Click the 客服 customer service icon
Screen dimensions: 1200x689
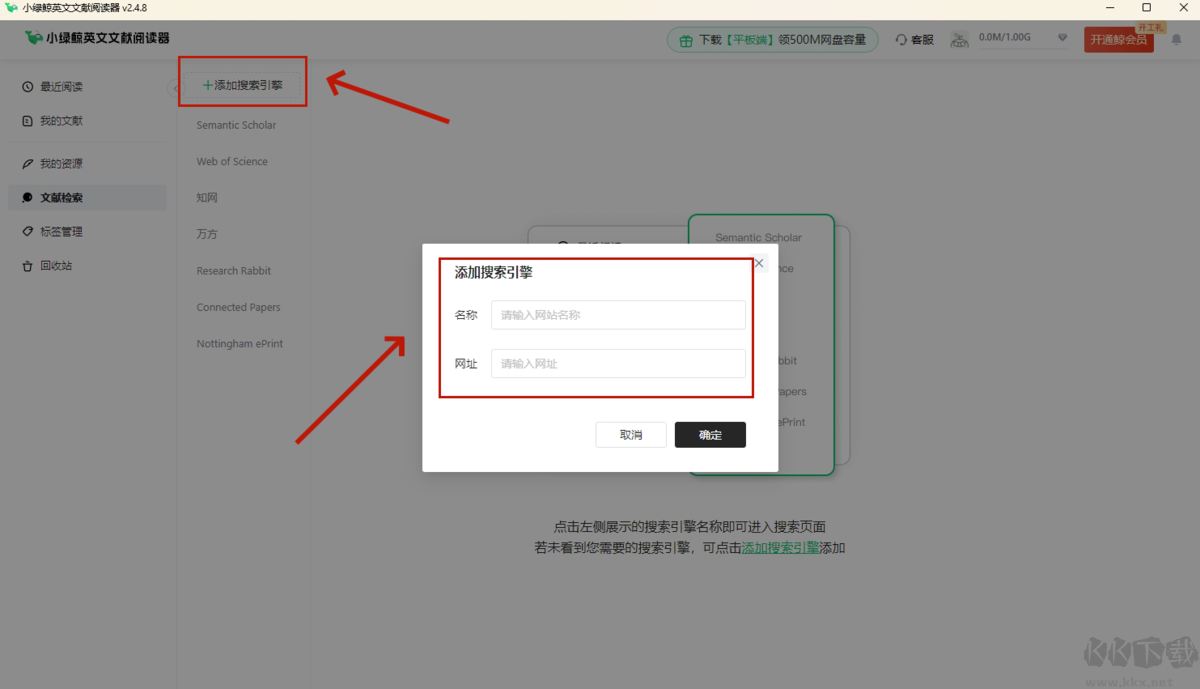[x=903, y=39]
